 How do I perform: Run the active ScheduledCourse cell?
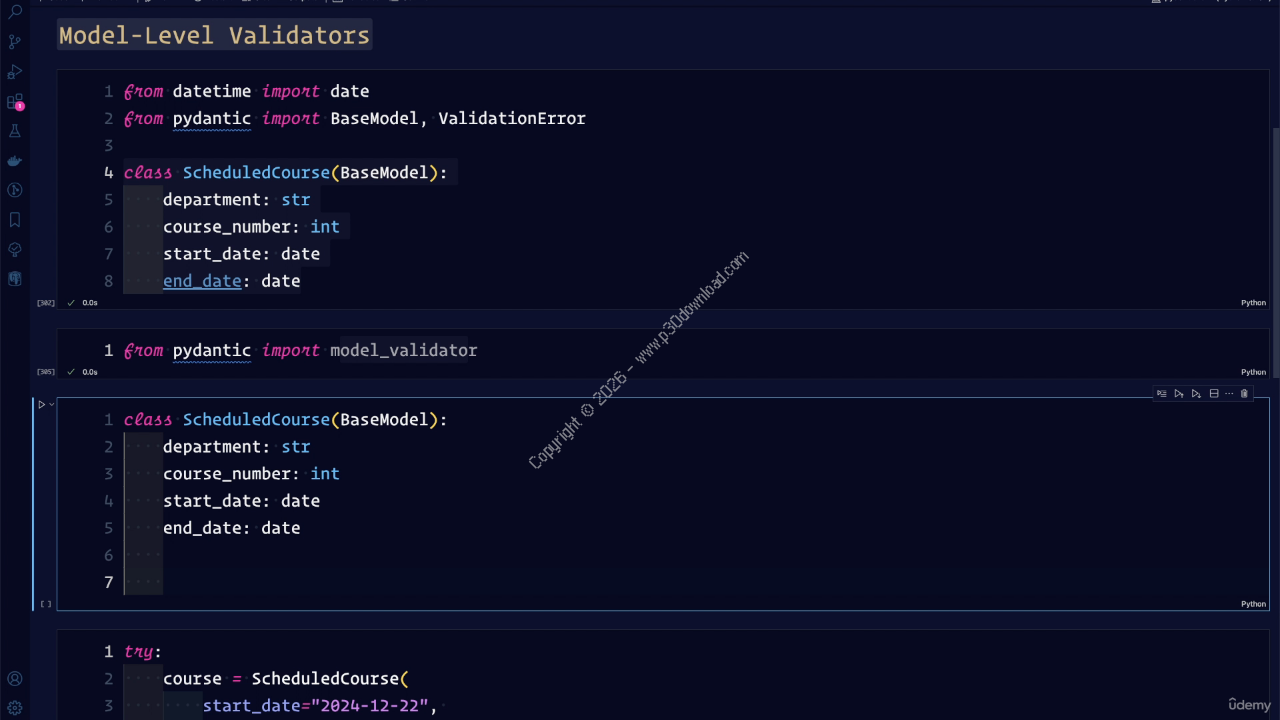[x=41, y=405]
